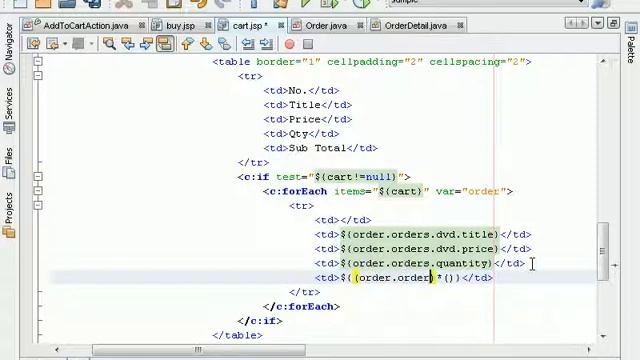Click the vertical scrollbar thumb

(x=603, y=251)
